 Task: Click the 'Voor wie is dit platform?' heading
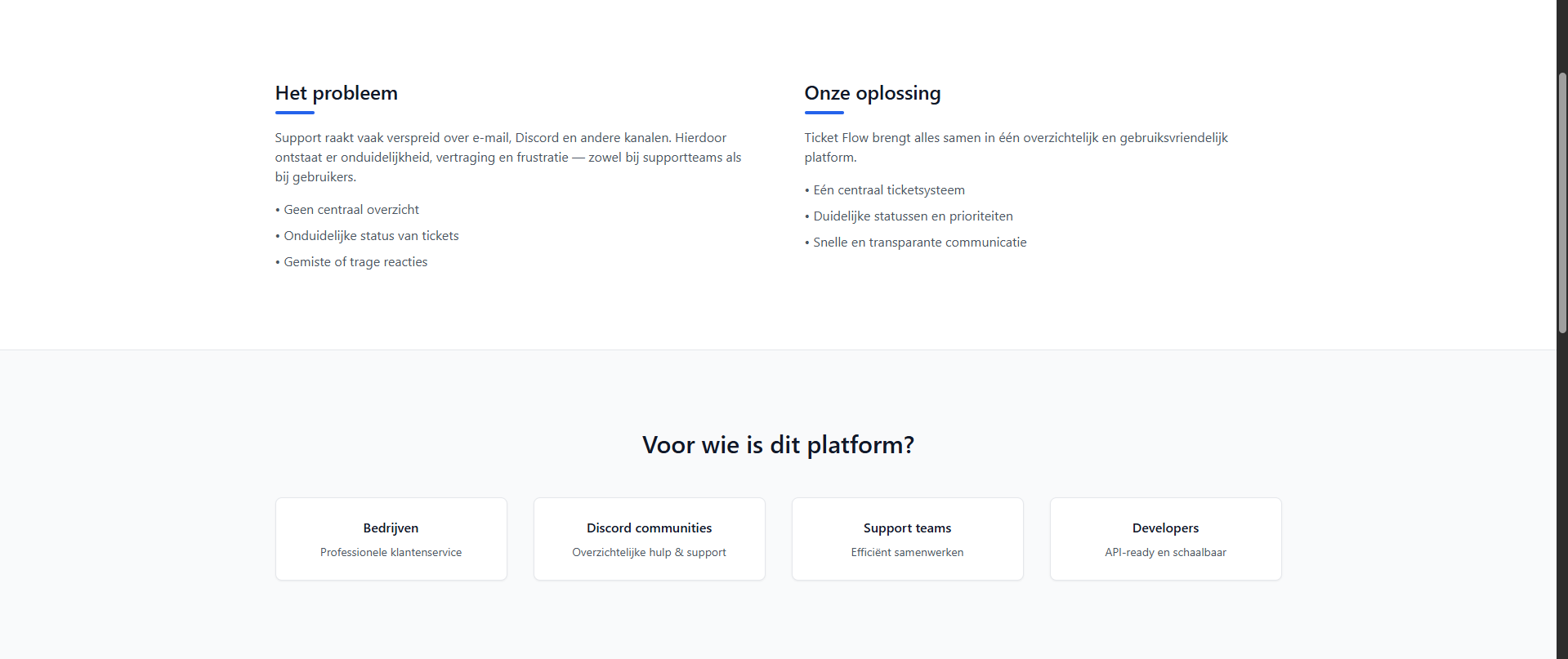pyautogui.click(x=778, y=445)
